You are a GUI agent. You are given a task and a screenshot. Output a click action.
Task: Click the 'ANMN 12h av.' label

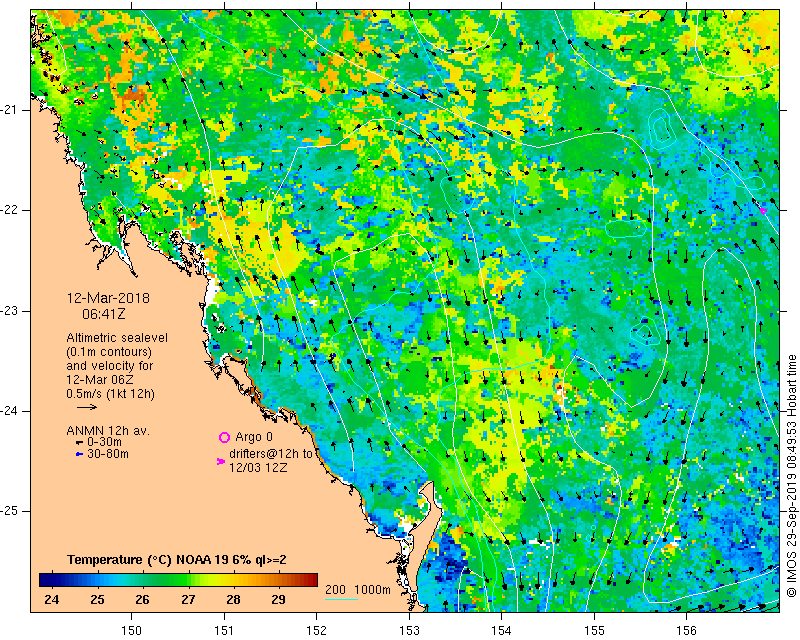[x=108, y=431]
